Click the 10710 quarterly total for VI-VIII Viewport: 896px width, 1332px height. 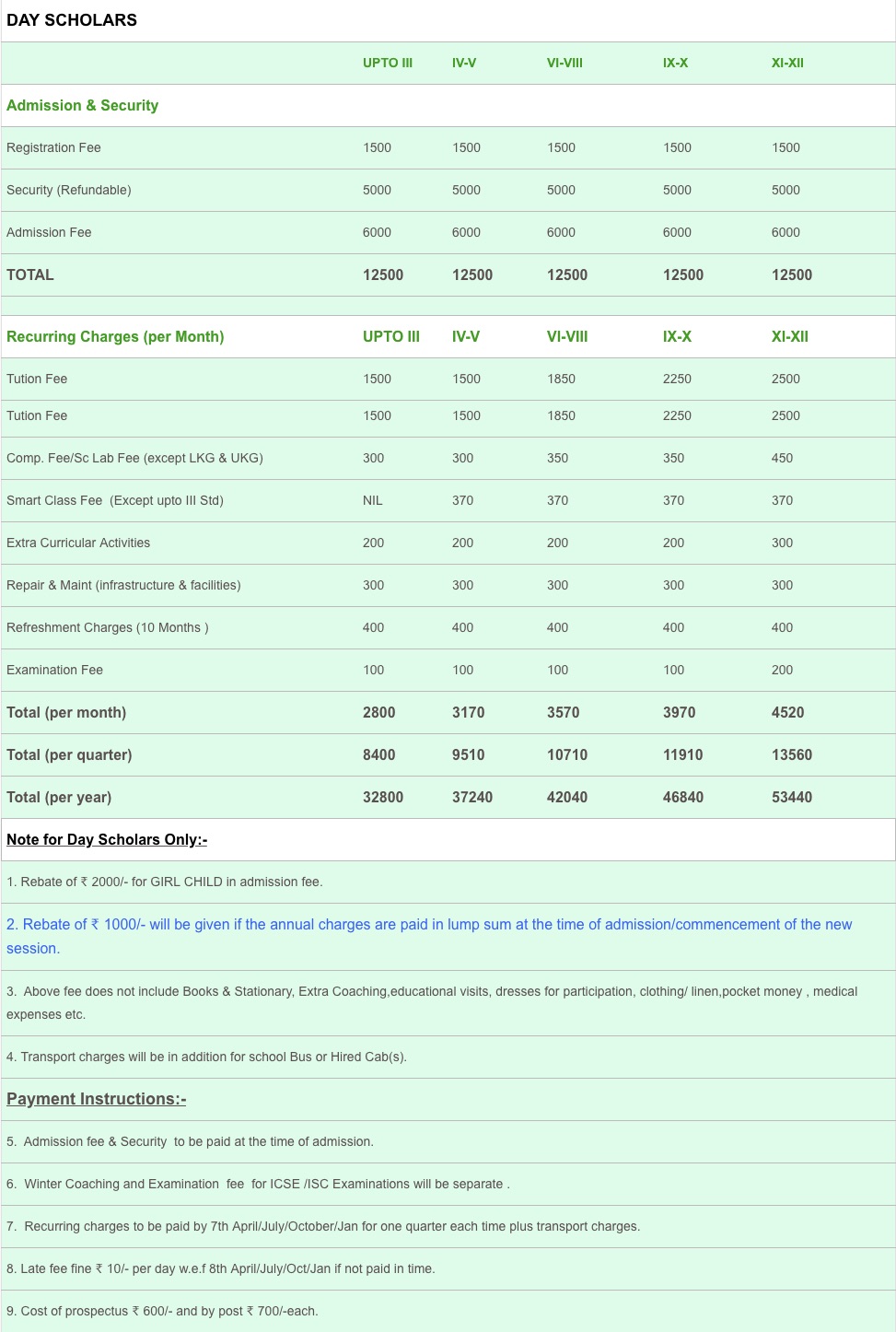click(566, 755)
